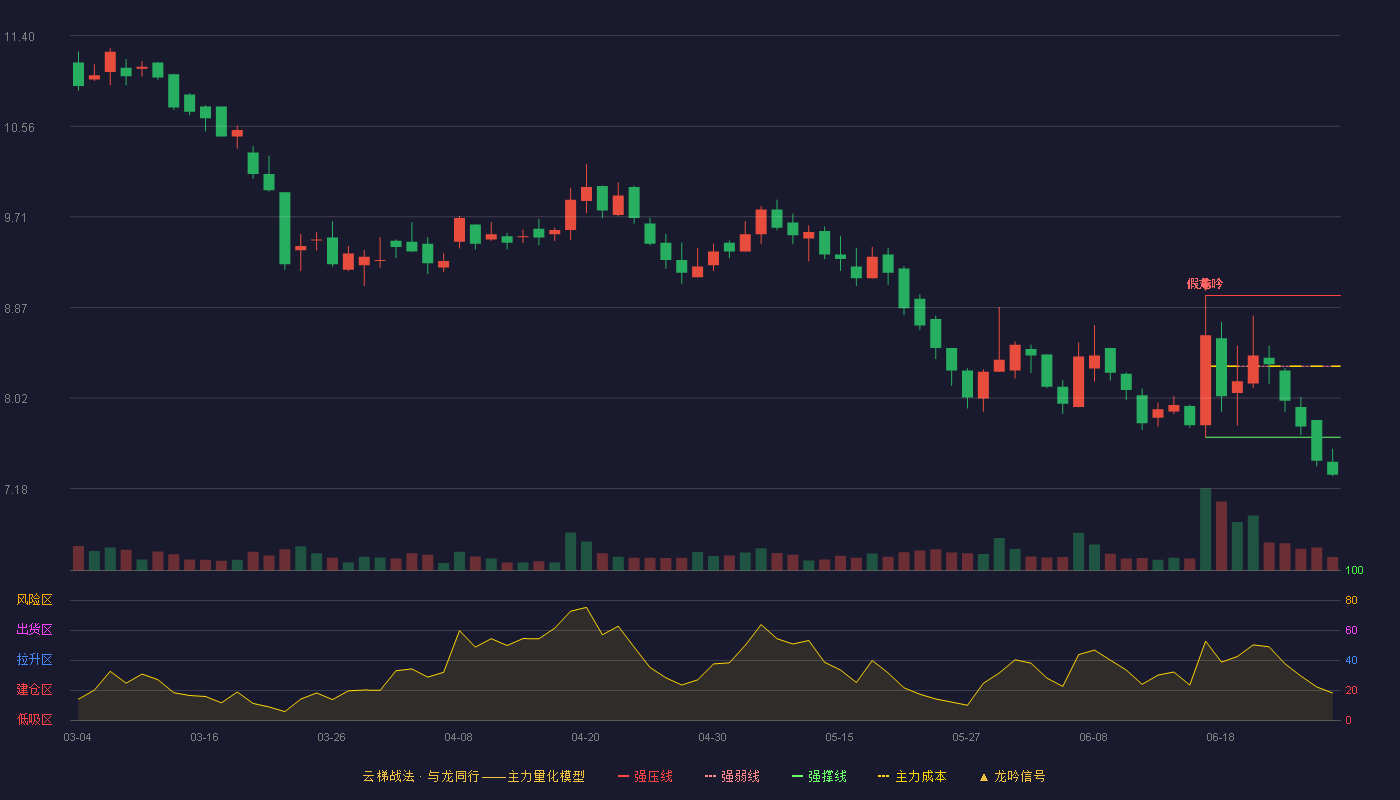Toggle the 强弱线 legend series

(732, 776)
